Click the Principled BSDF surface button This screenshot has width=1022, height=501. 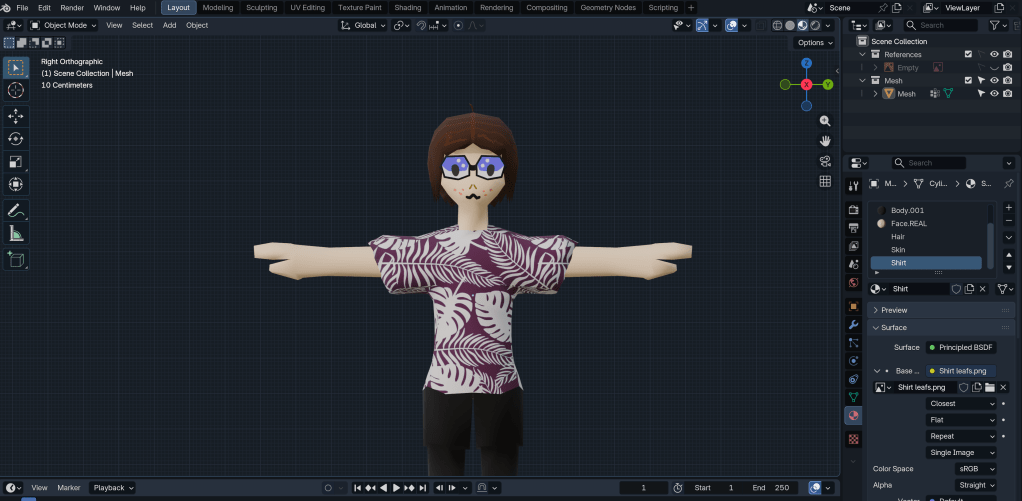pyautogui.click(x=960, y=347)
